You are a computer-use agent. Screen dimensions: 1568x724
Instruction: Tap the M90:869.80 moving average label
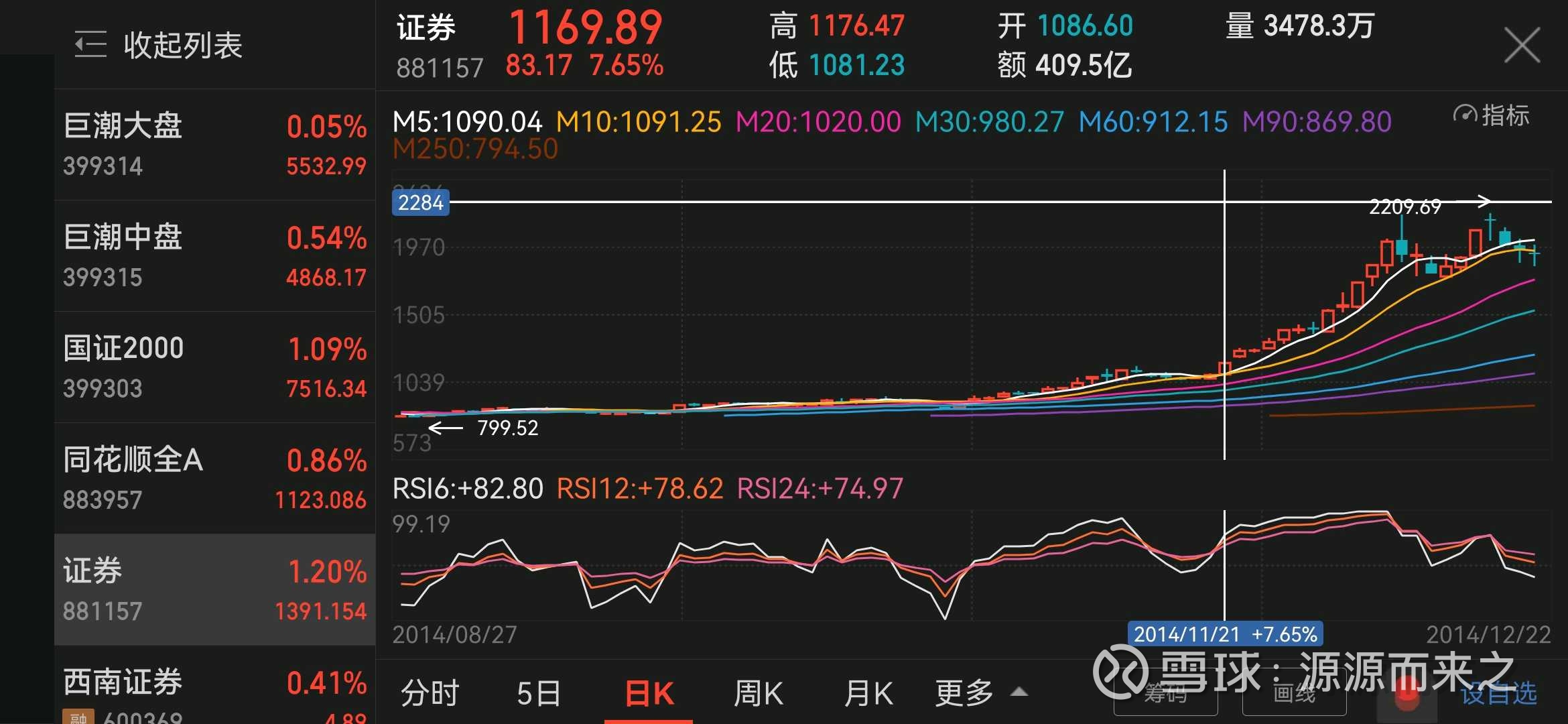(x=1317, y=122)
